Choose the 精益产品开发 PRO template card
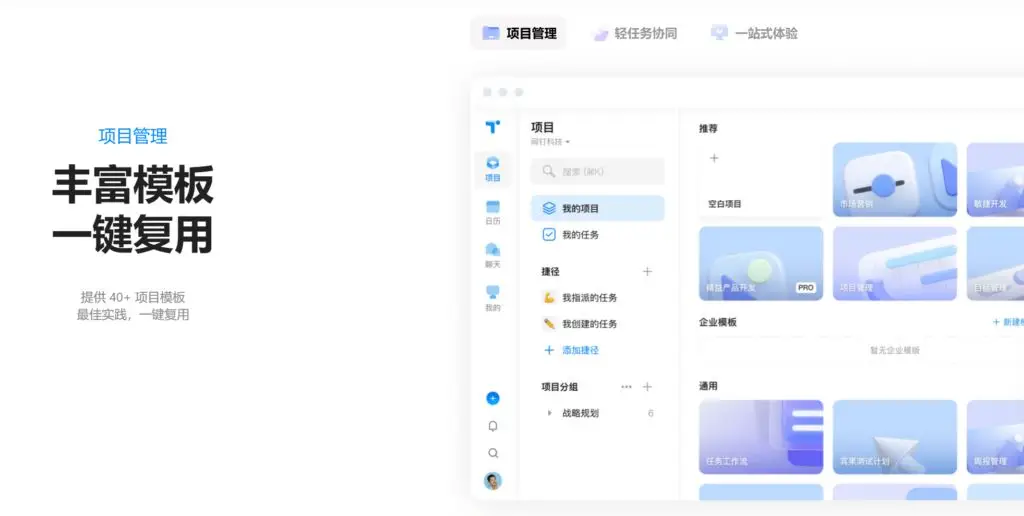Image resolution: width=1024 pixels, height=516 pixels. tap(761, 264)
